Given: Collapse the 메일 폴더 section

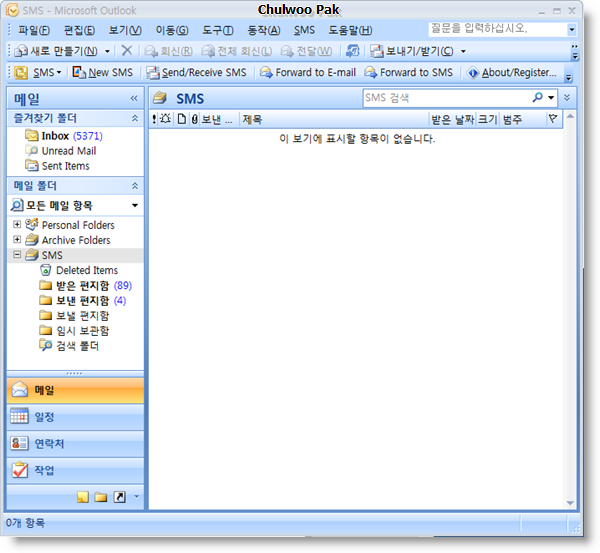Looking at the screenshot, I should (135, 186).
